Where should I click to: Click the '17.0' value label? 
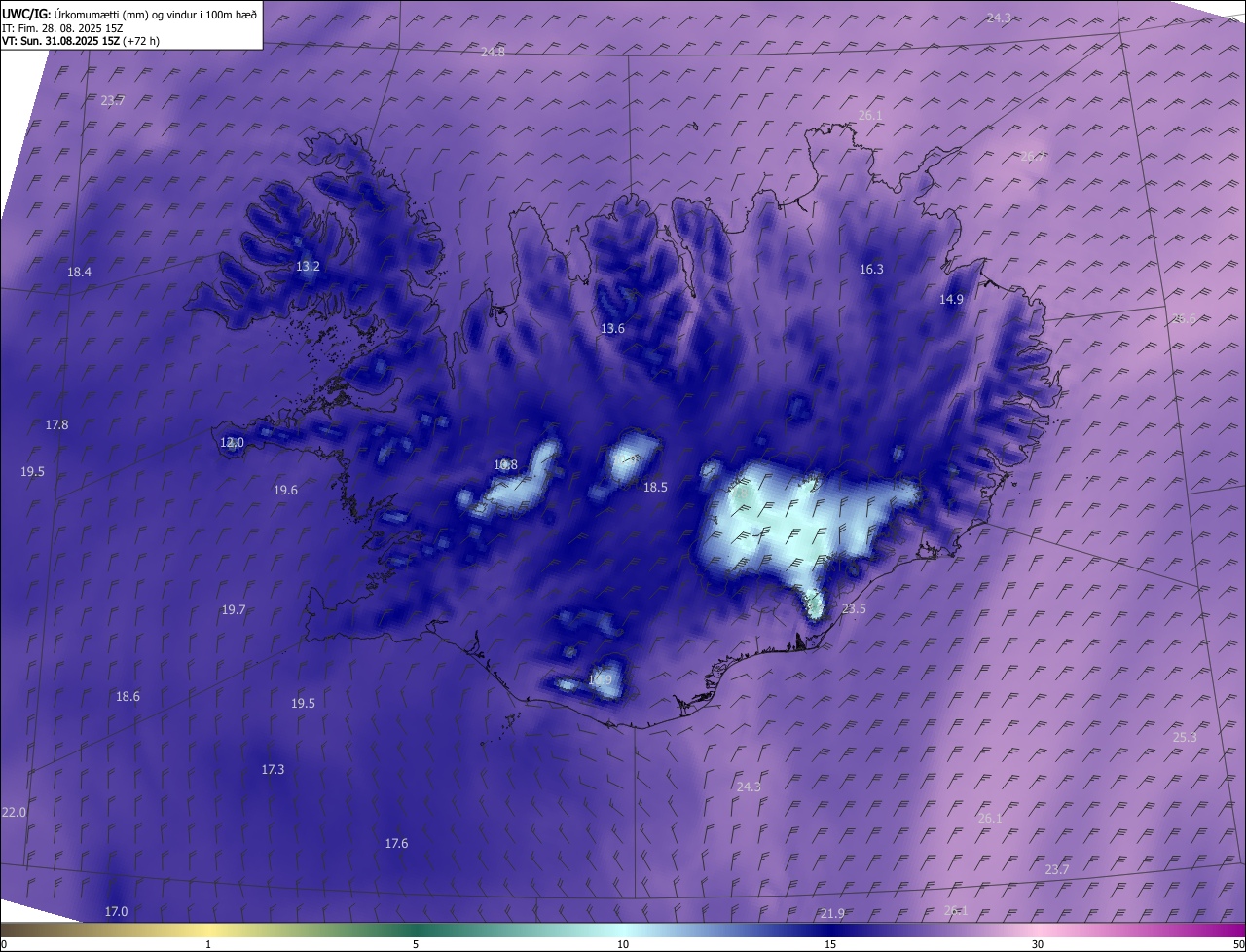(116, 912)
